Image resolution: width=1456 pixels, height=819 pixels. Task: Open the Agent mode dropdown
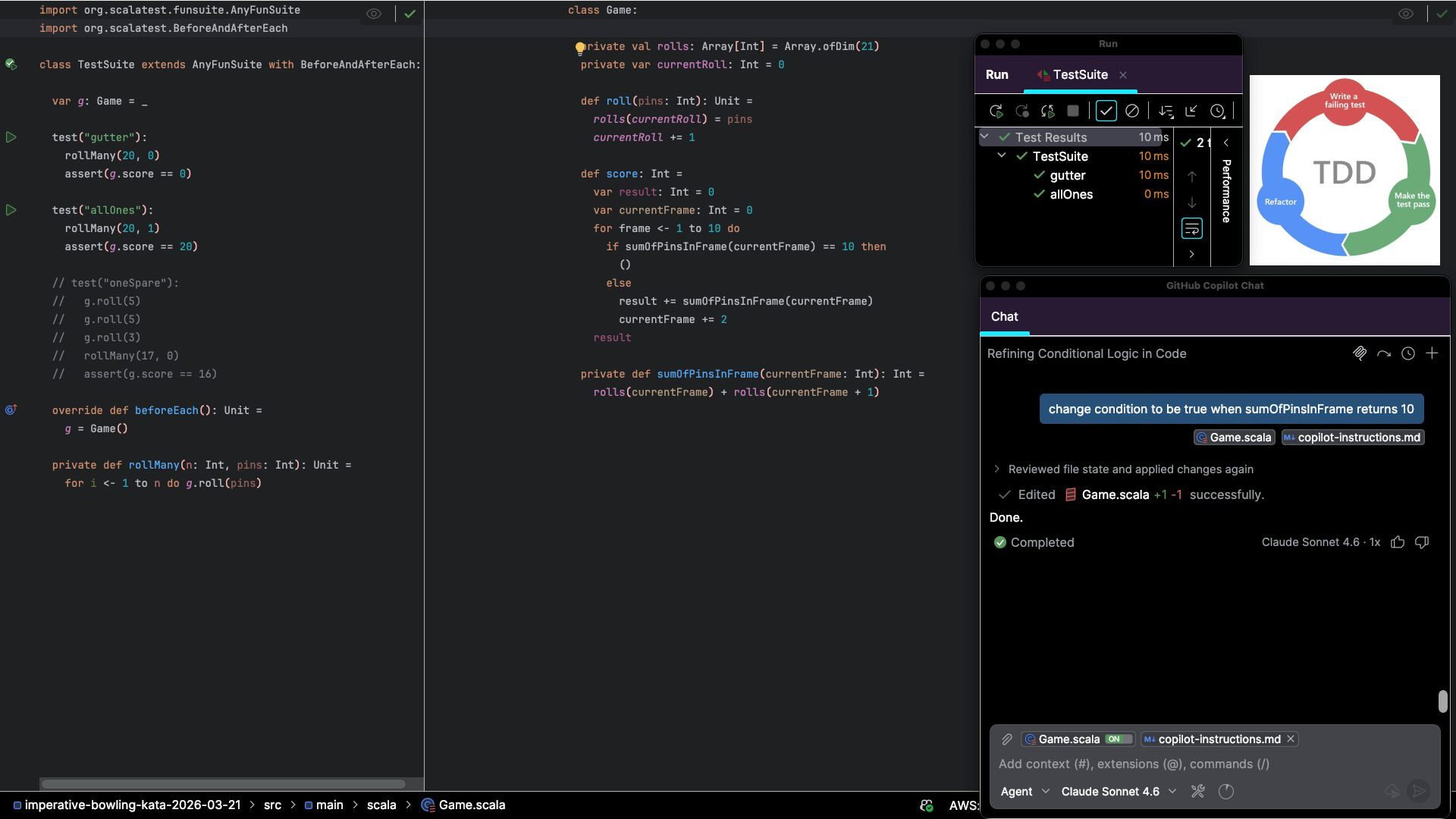[x=1025, y=792]
